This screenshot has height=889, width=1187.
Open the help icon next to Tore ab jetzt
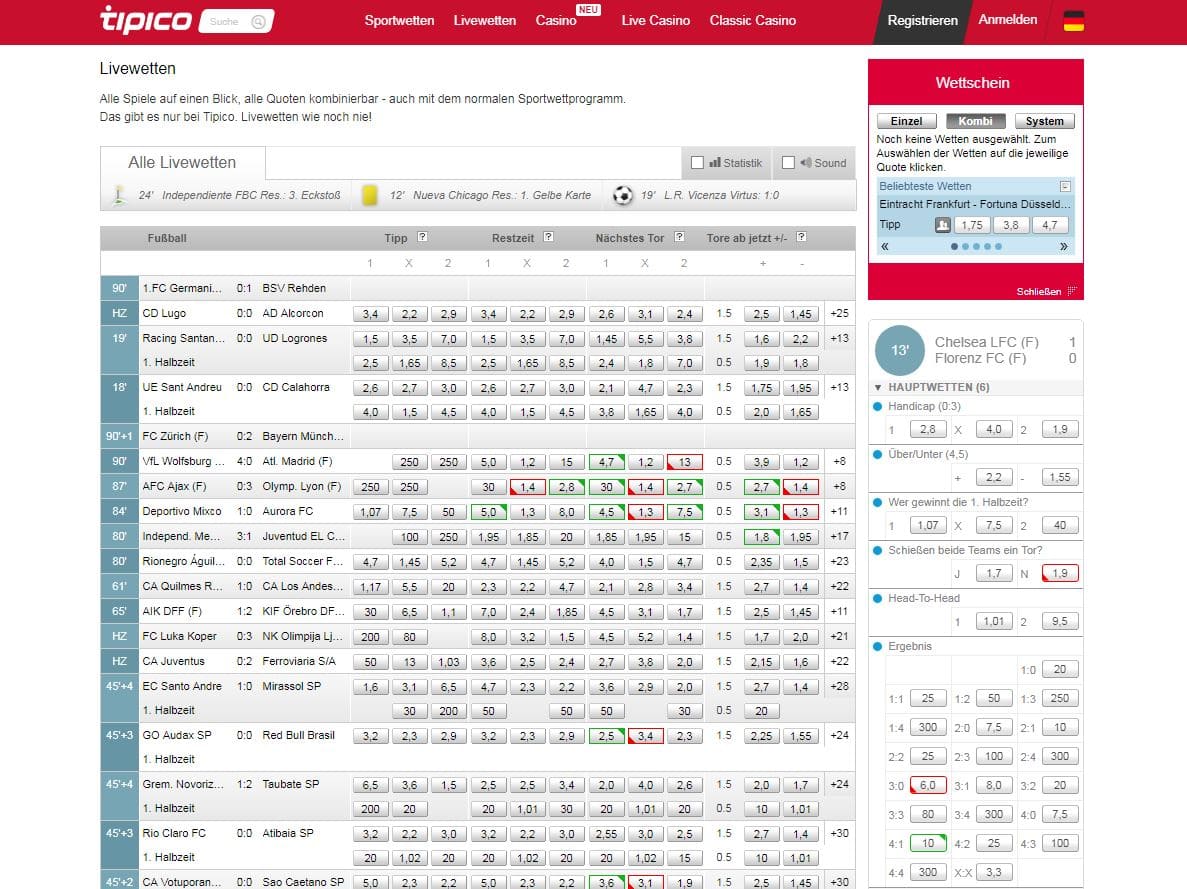(801, 237)
